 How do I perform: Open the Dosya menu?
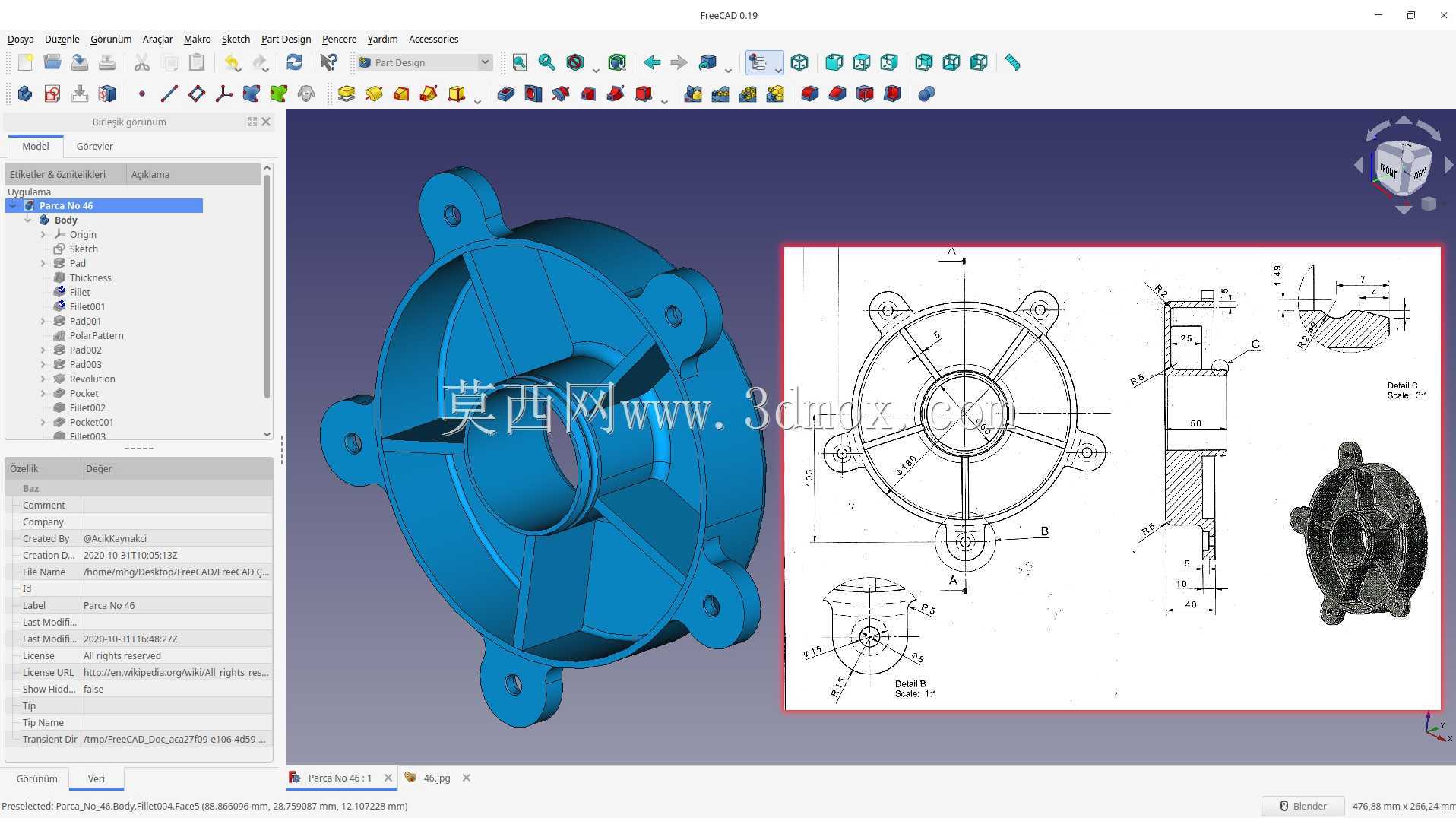21,39
